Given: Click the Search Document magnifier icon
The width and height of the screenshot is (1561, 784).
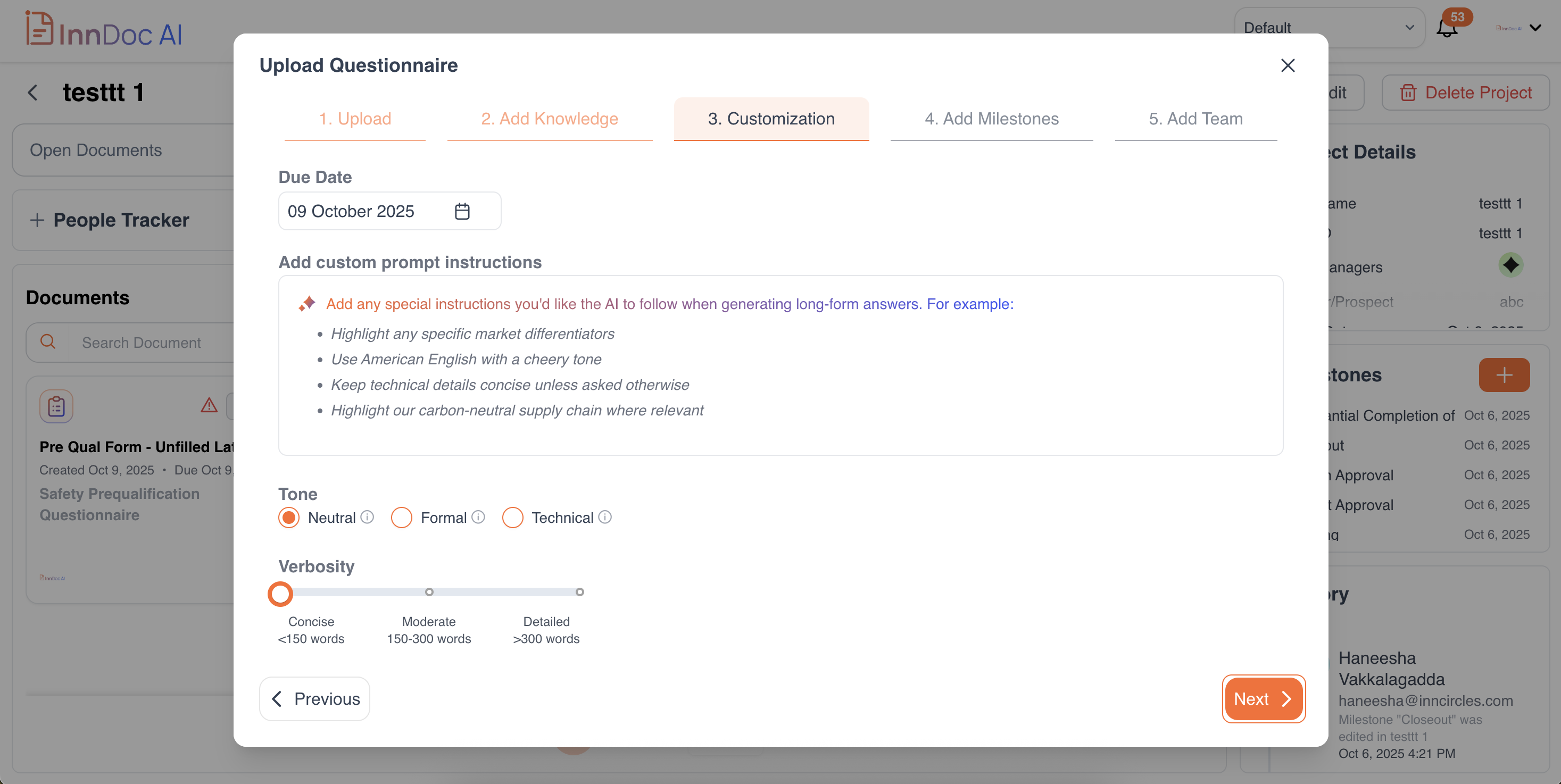Looking at the screenshot, I should click(x=48, y=341).
